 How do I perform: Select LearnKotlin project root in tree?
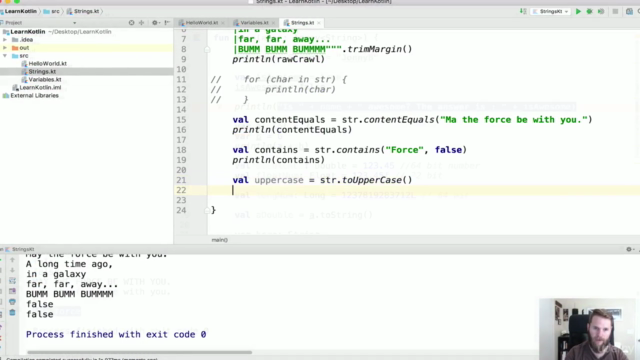pos(28,32)
